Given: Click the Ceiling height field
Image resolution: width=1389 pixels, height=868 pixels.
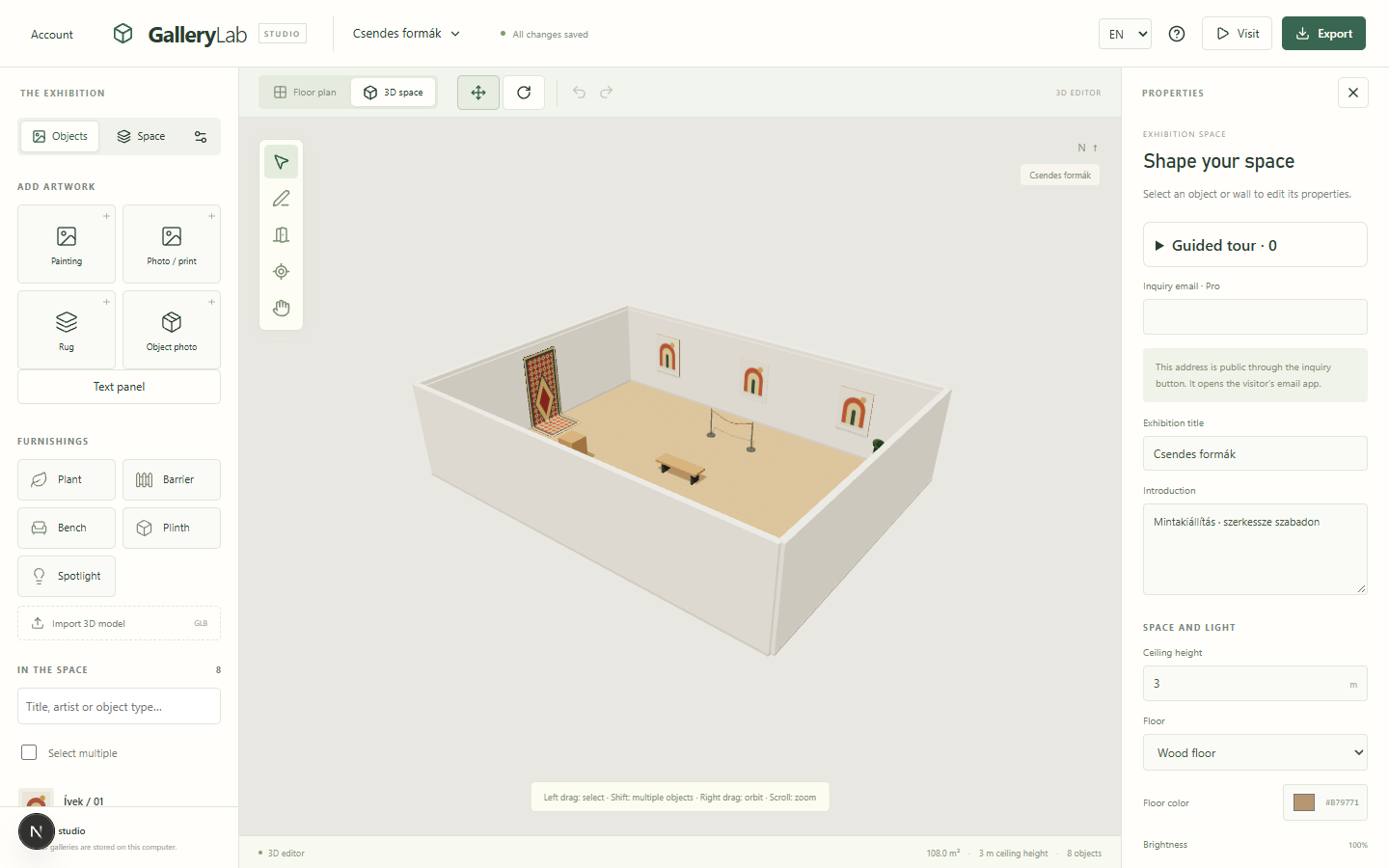Looking at the screenshot, I should coord(1255,684).
